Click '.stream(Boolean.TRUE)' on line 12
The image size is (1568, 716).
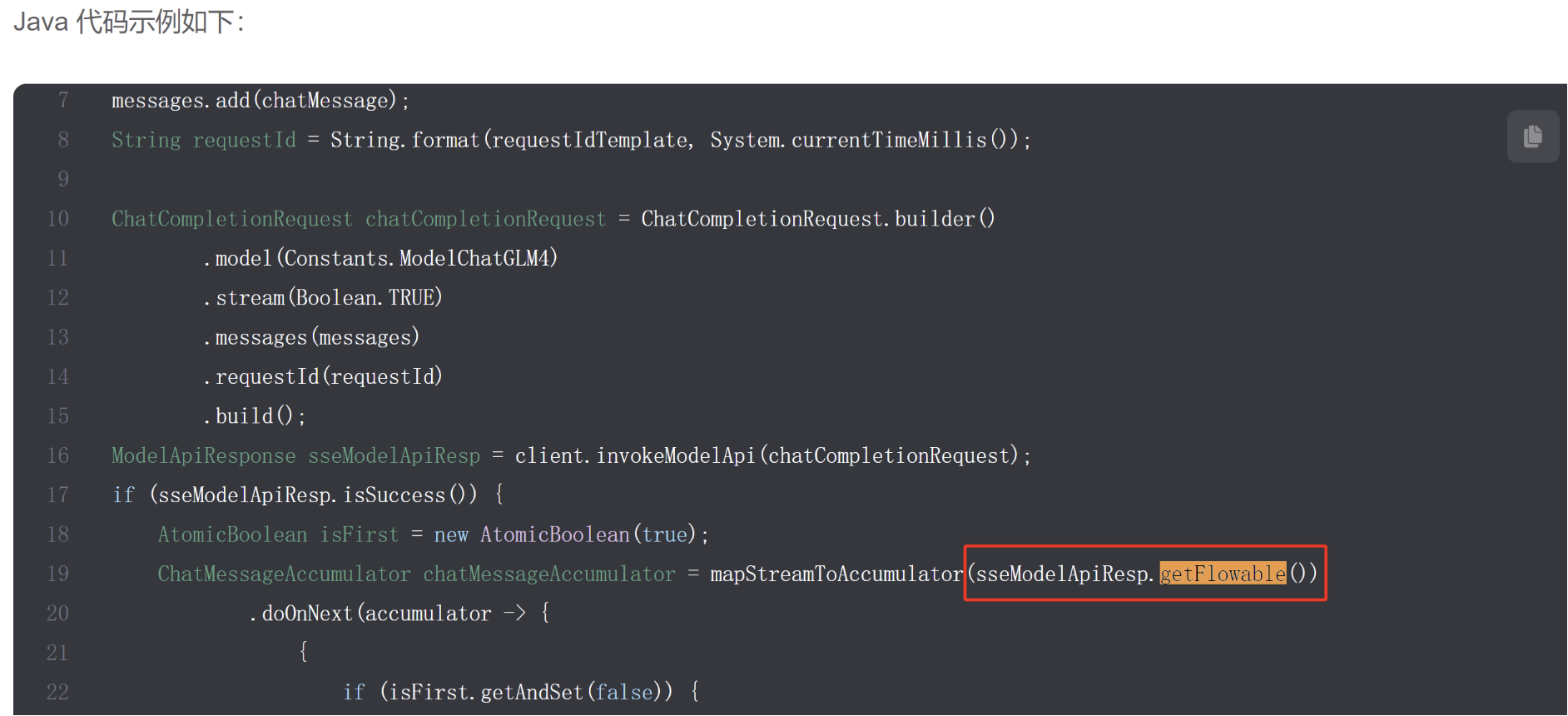[323, 297]
